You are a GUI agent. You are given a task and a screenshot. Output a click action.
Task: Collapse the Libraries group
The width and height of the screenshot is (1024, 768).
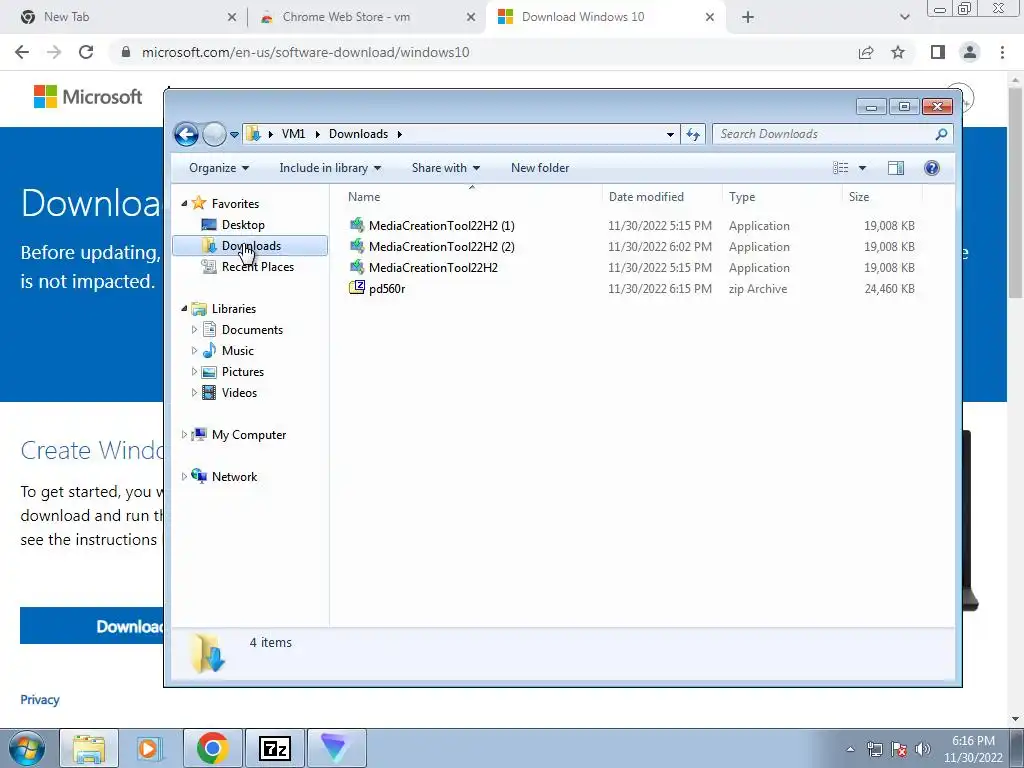coord(184,308)
